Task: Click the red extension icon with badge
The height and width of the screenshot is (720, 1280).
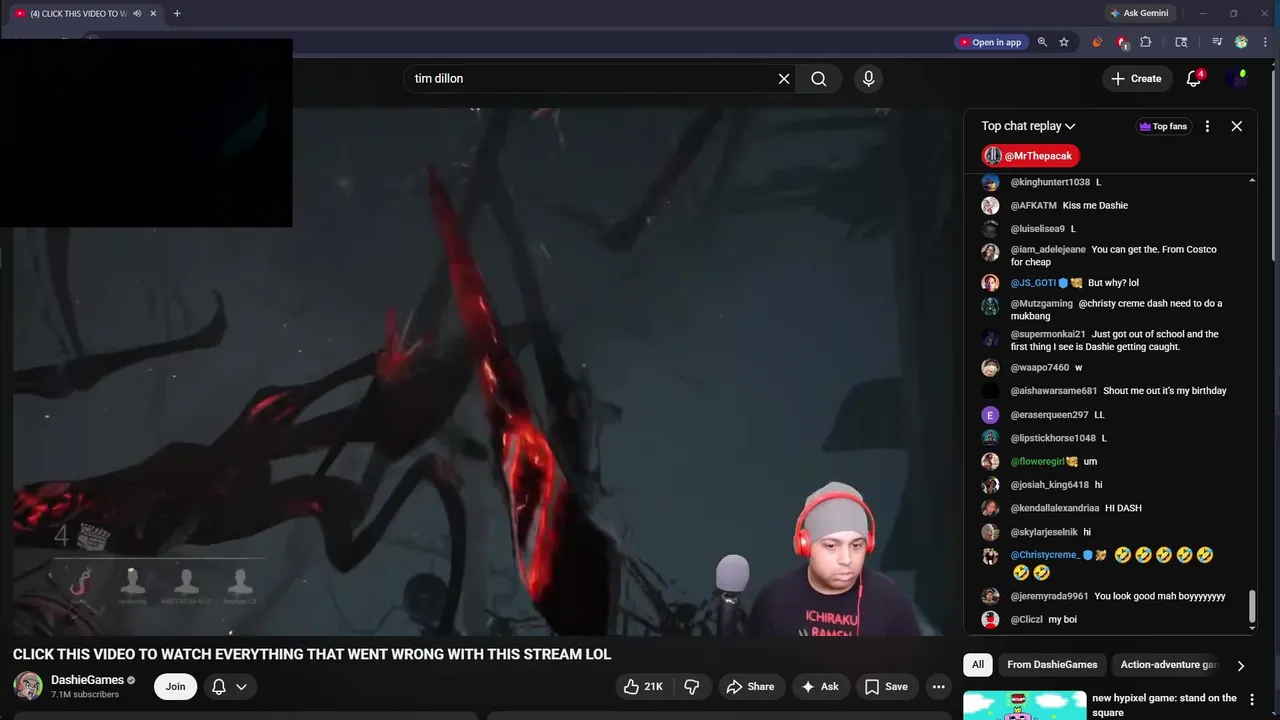Action: [x=1122, y=42]
